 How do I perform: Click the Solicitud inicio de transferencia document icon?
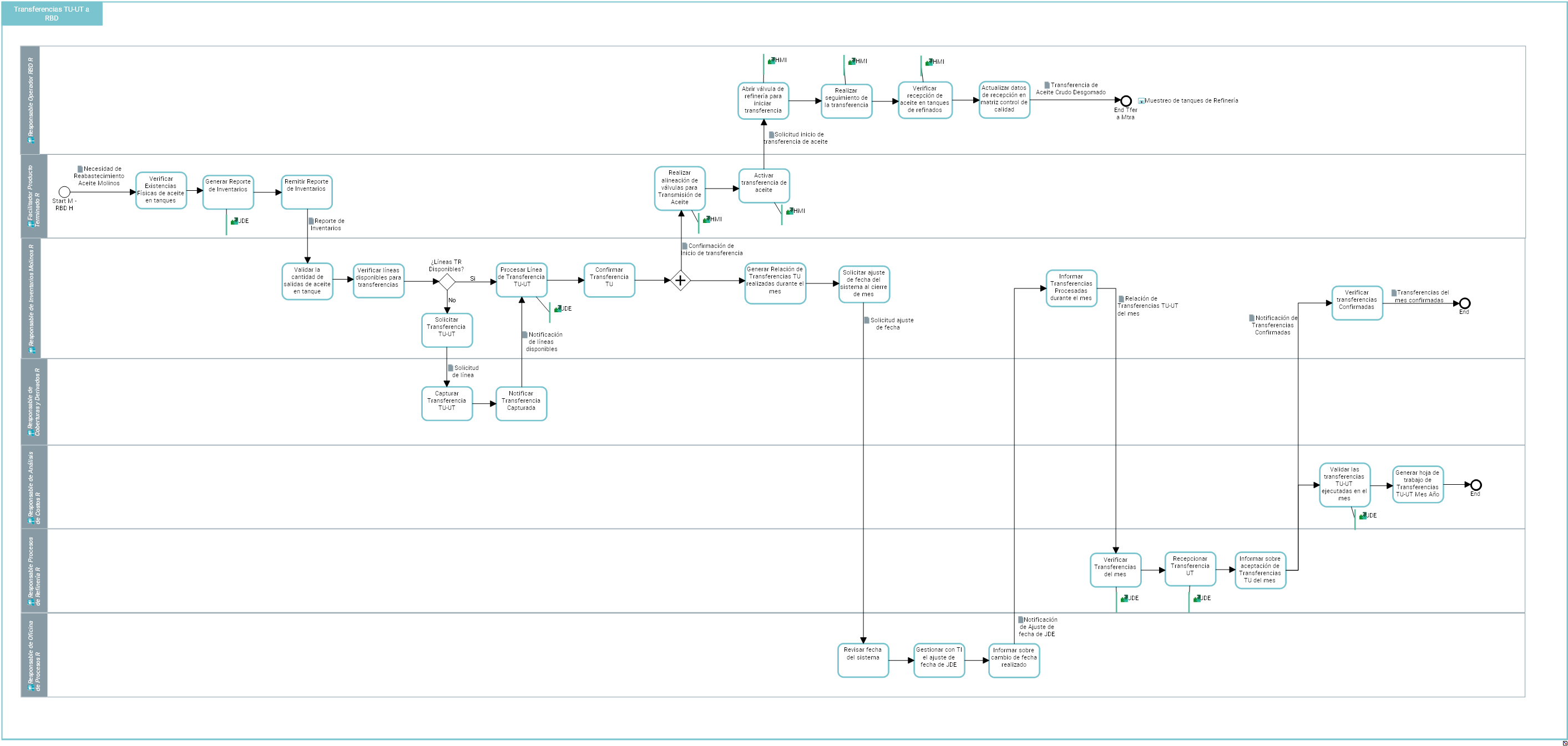coord(771,134)
